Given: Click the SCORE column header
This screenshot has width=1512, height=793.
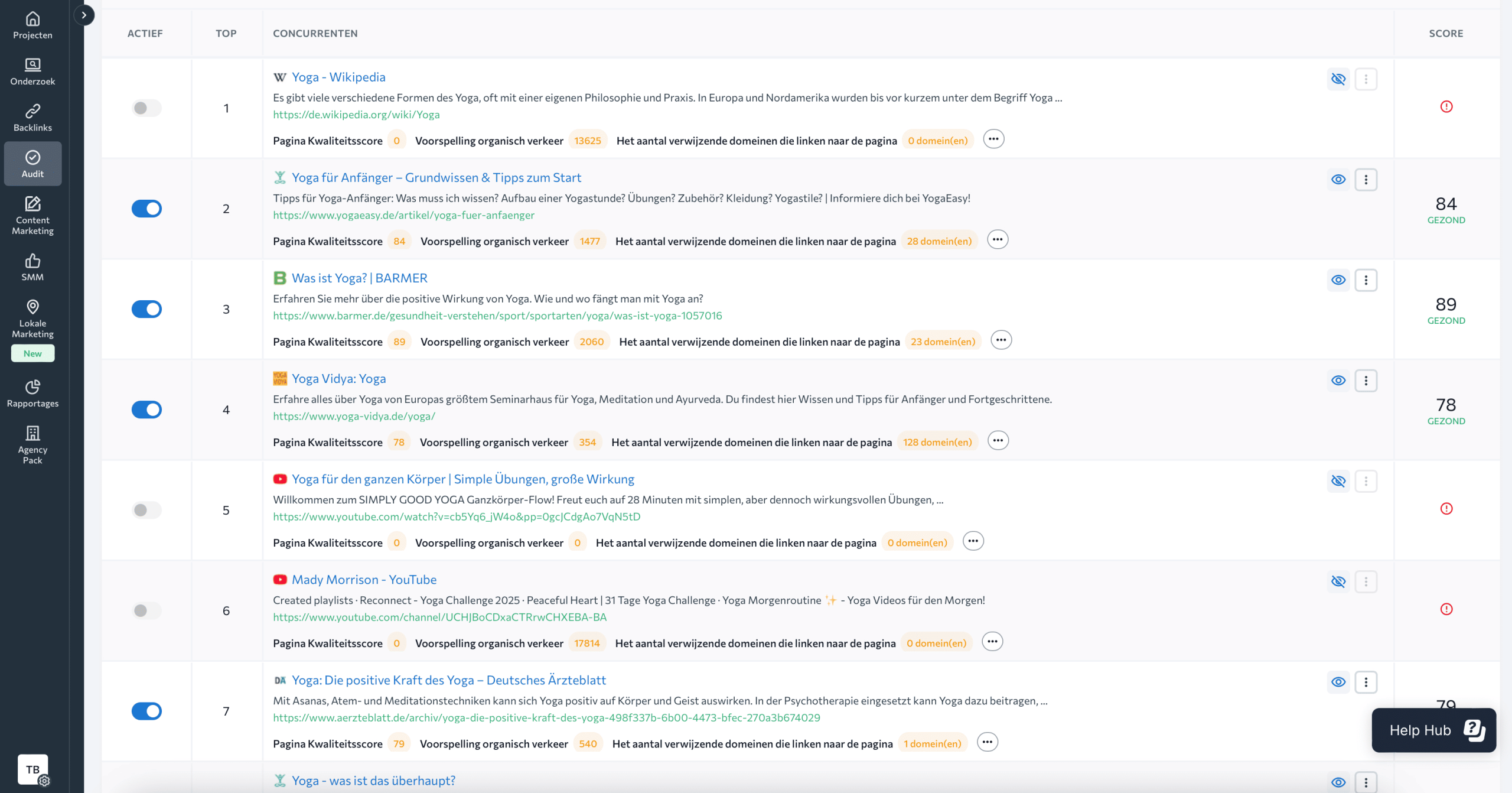Looking at the screenshot, I should [1446, 33].
